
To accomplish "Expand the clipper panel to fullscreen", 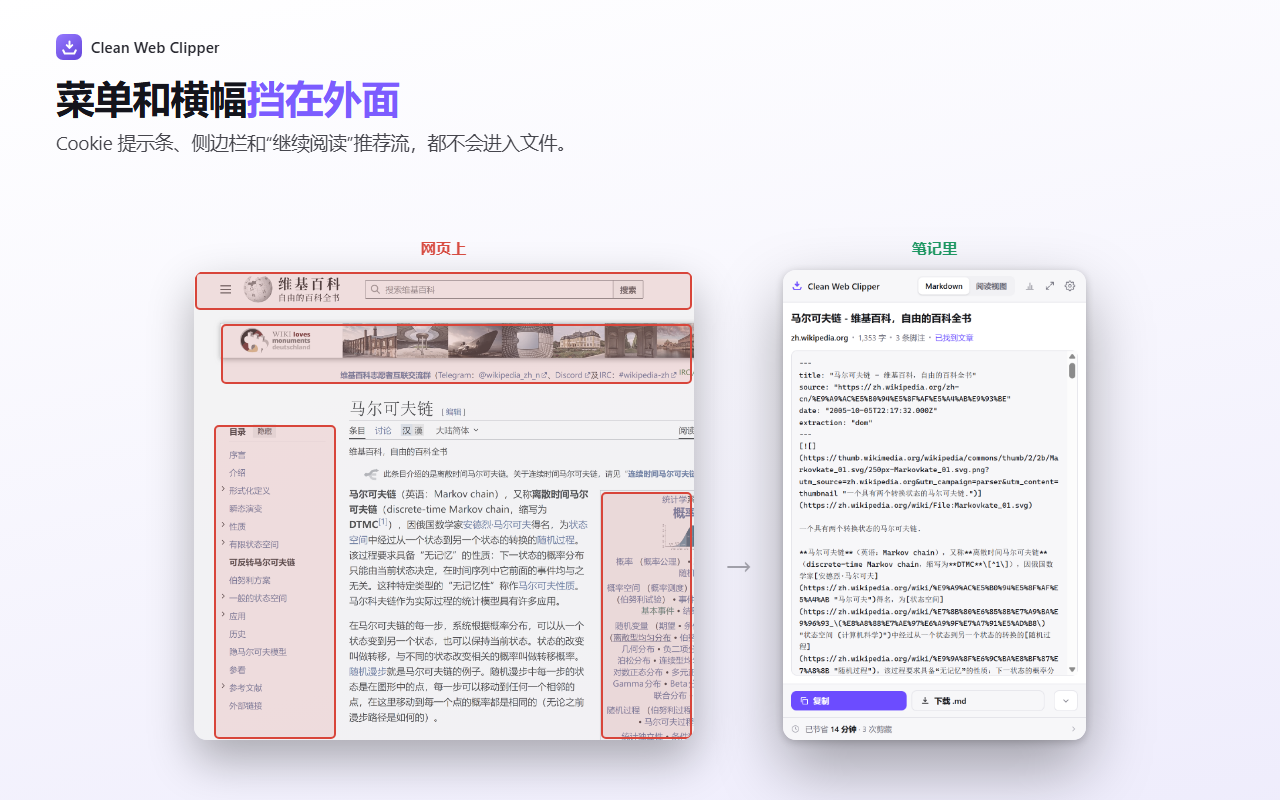I will click(x=1050, y=286).
